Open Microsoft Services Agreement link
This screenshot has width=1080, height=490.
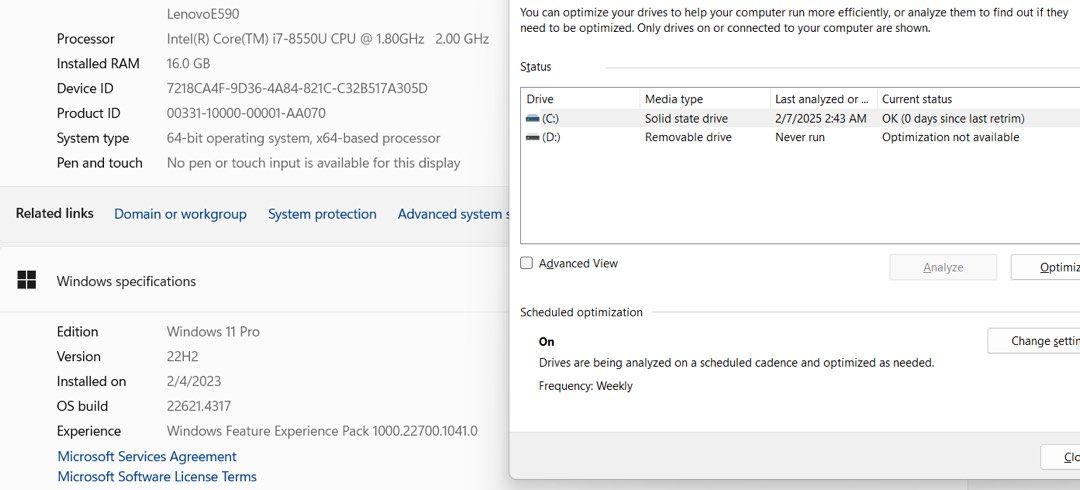147,456
